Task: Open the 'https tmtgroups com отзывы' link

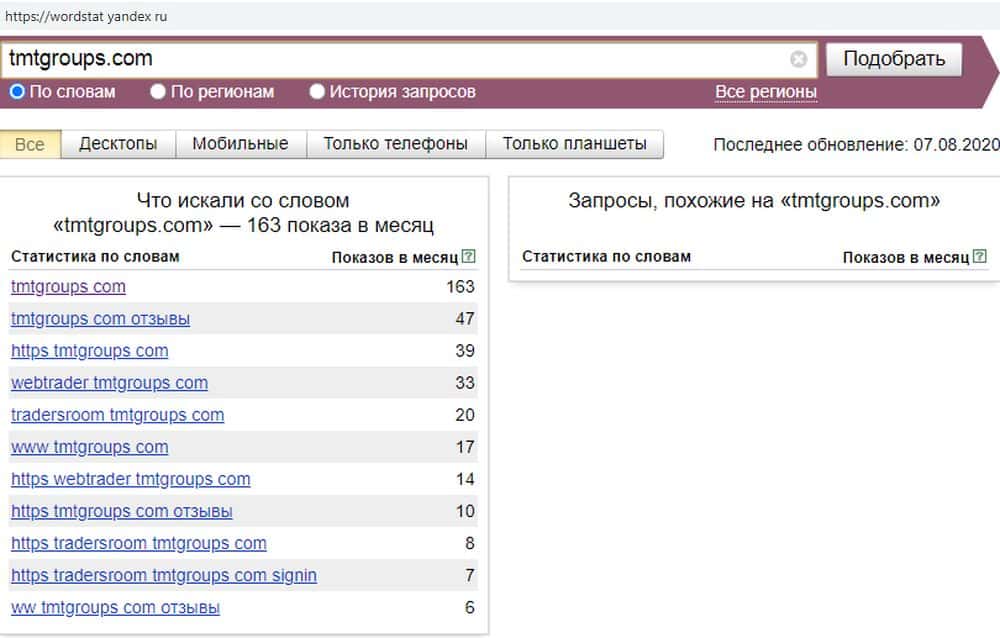Action: point(121,511)
